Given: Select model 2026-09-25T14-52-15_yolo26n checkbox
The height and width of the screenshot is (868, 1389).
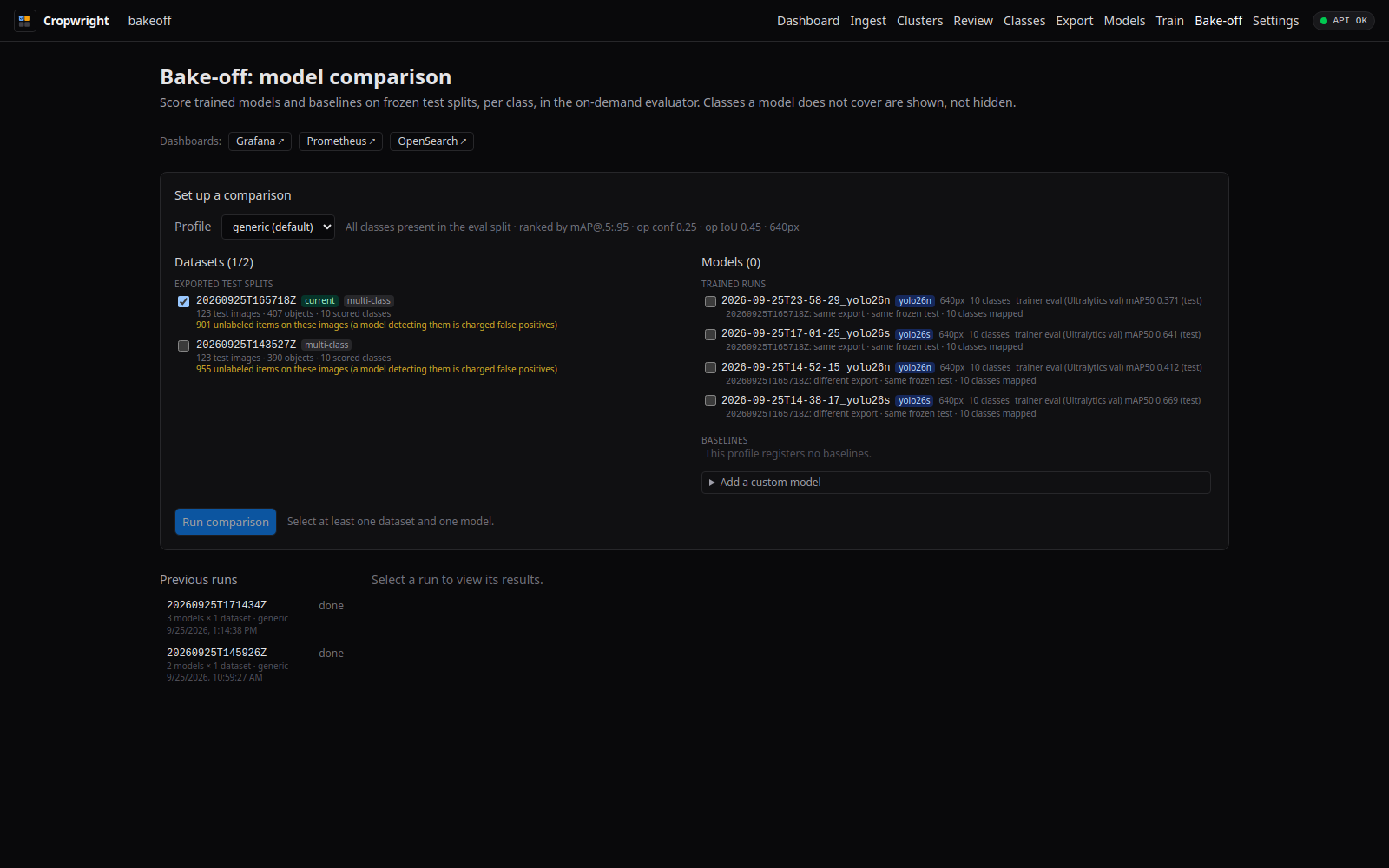Looking at the screenshot, I should 710,368.
